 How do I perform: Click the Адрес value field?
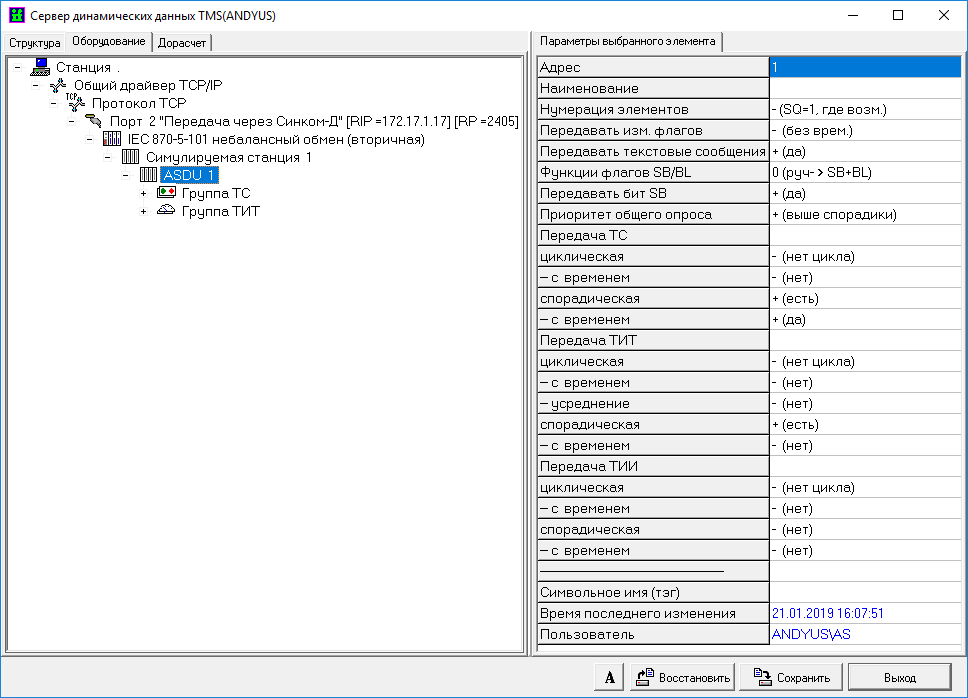865,67
